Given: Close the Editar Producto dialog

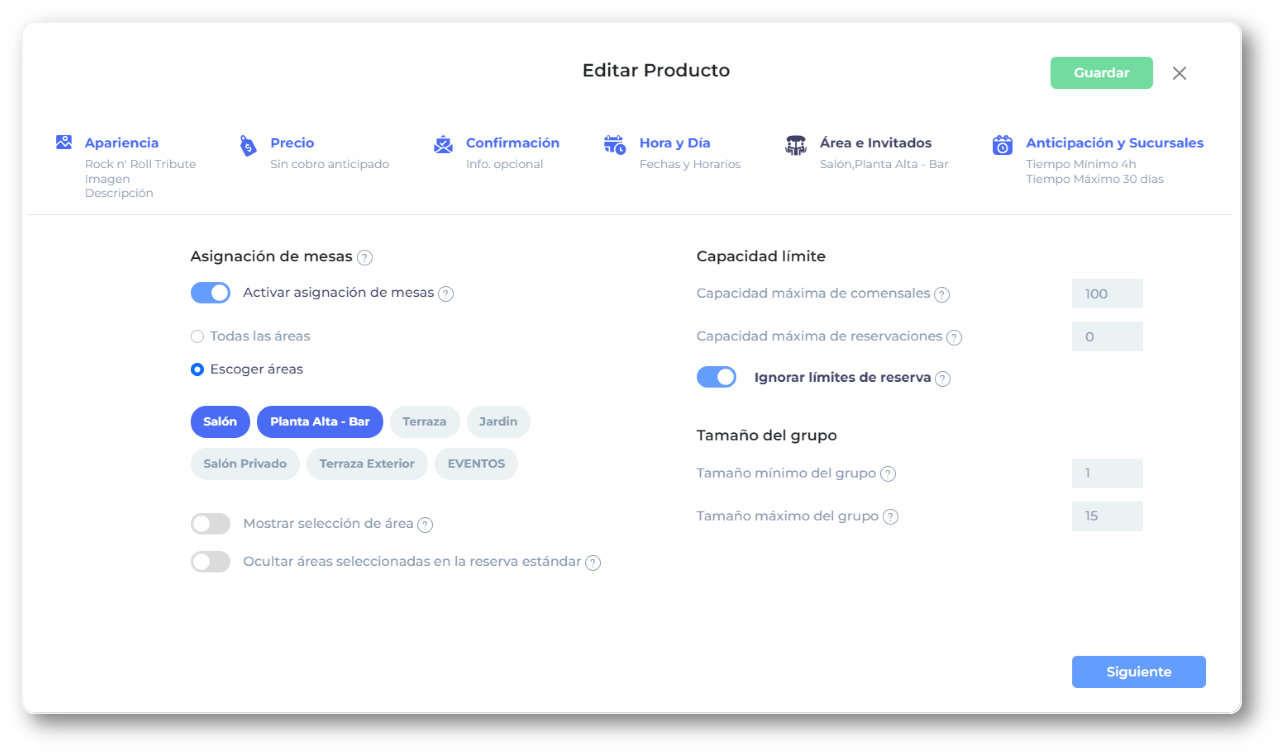Looking at the screenshot, I should click(1179, 73).
